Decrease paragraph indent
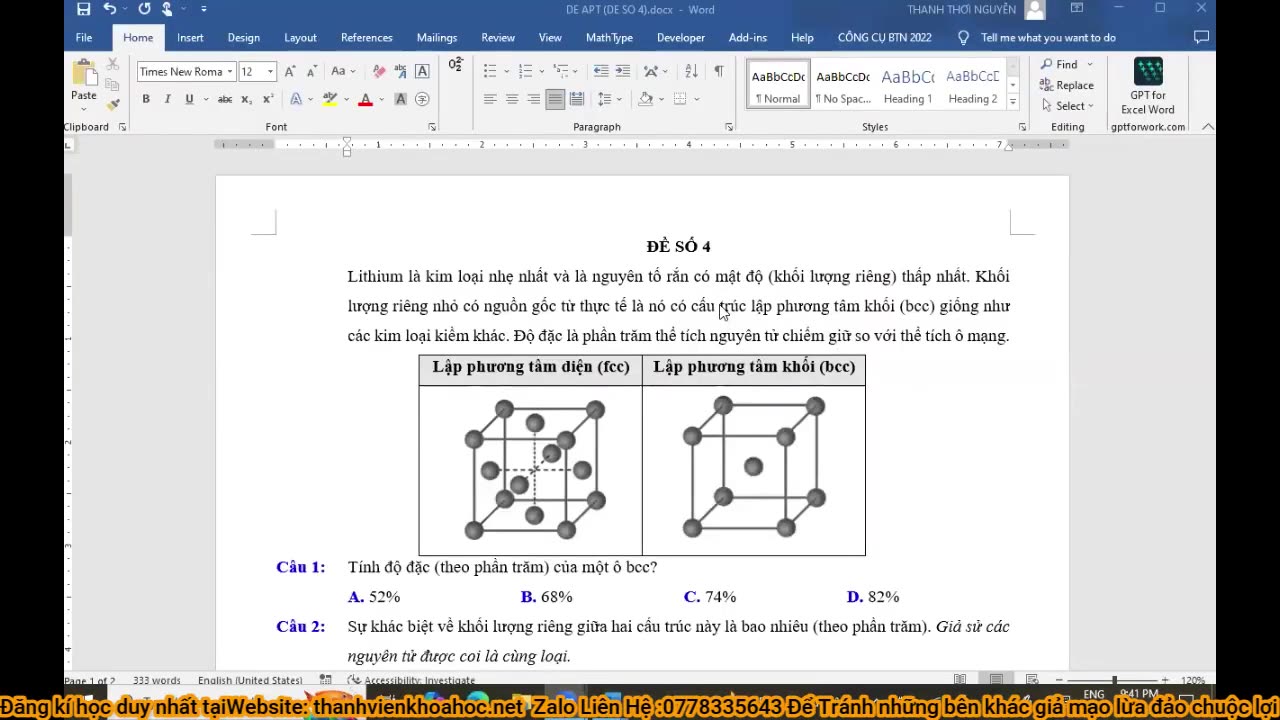The height and width of the screenshot is (720, 1280). click(x=601, y=71)
